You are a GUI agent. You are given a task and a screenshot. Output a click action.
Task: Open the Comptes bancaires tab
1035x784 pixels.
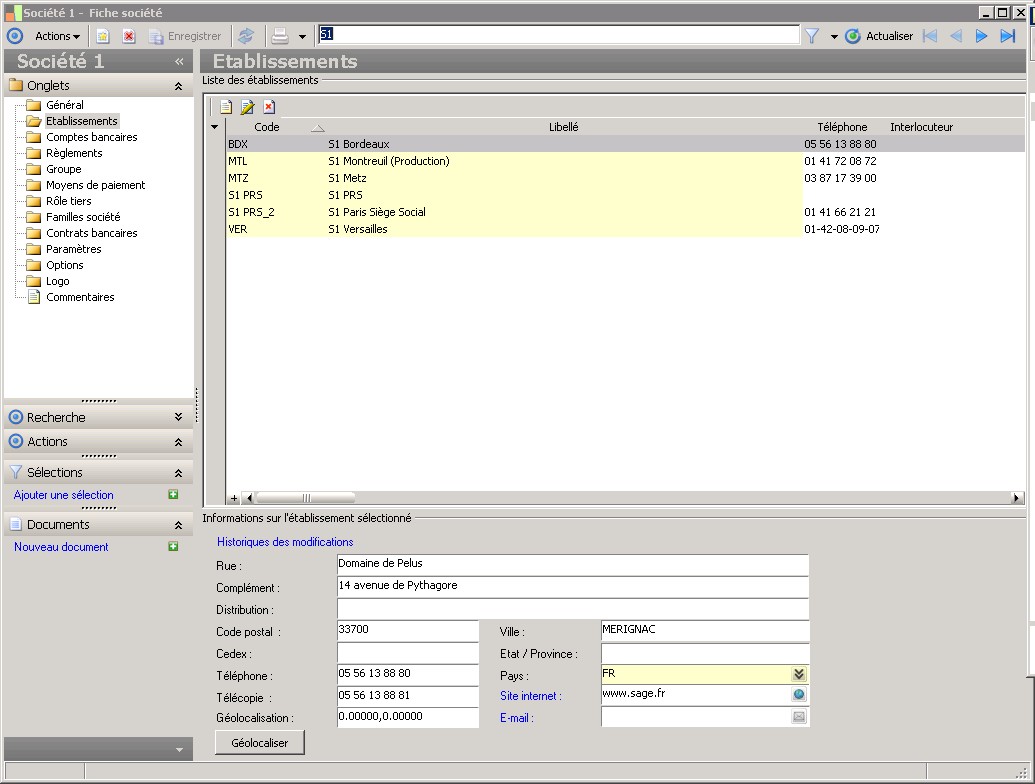click(91, 137)
